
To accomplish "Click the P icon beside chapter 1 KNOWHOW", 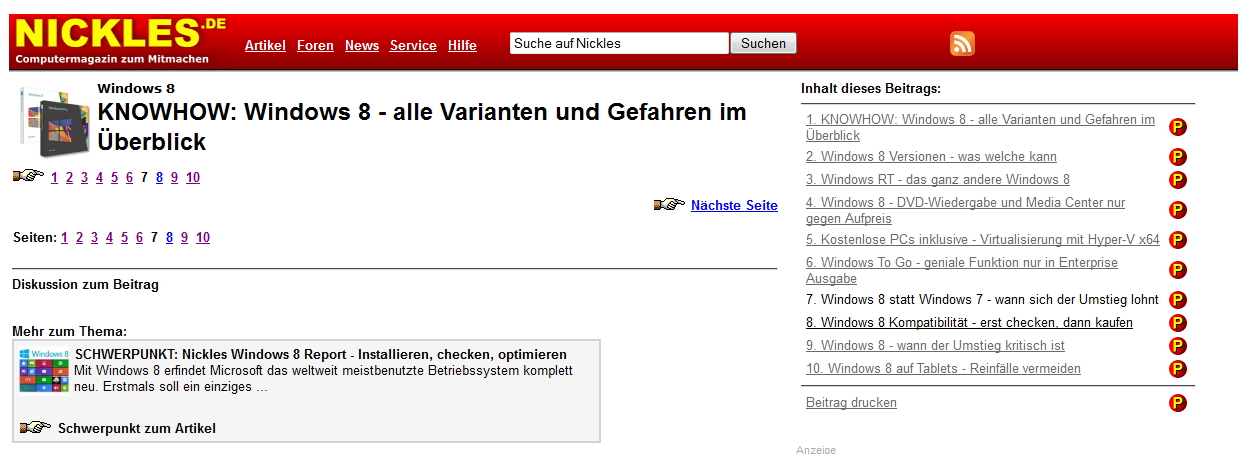I will [x=1178, y=127].
